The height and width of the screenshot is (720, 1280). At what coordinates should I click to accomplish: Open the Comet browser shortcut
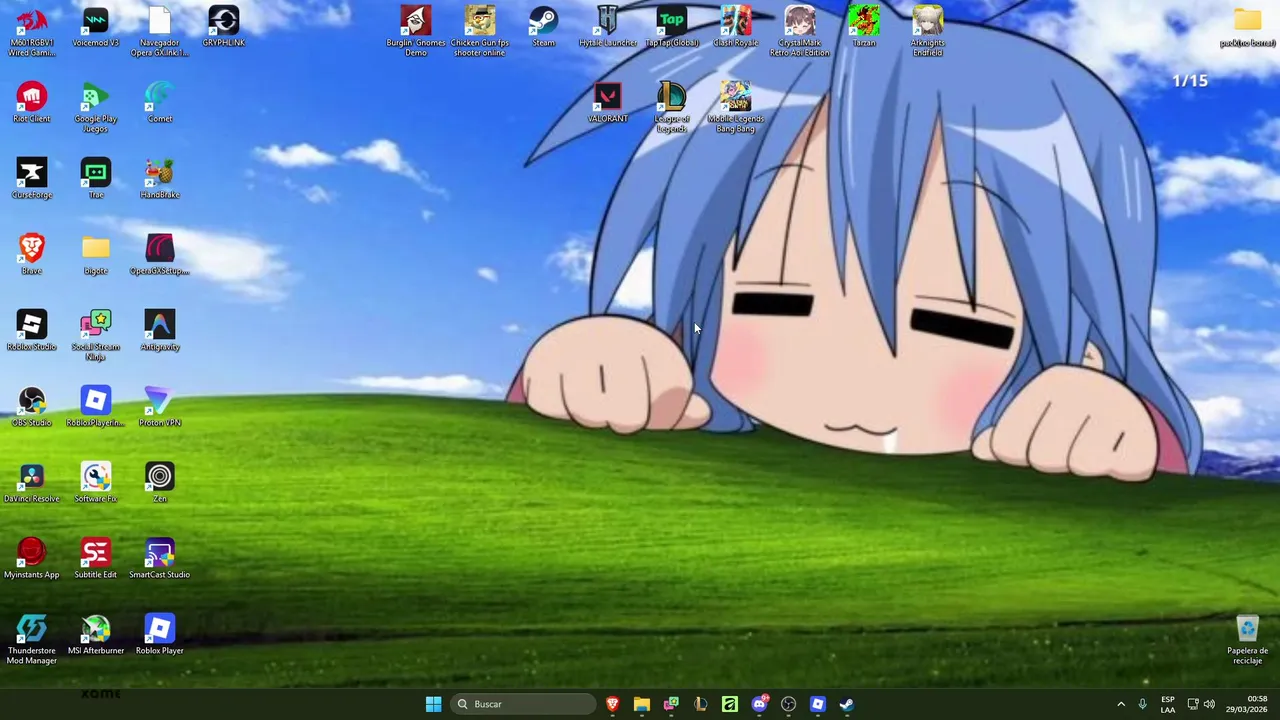click(159, 104)
